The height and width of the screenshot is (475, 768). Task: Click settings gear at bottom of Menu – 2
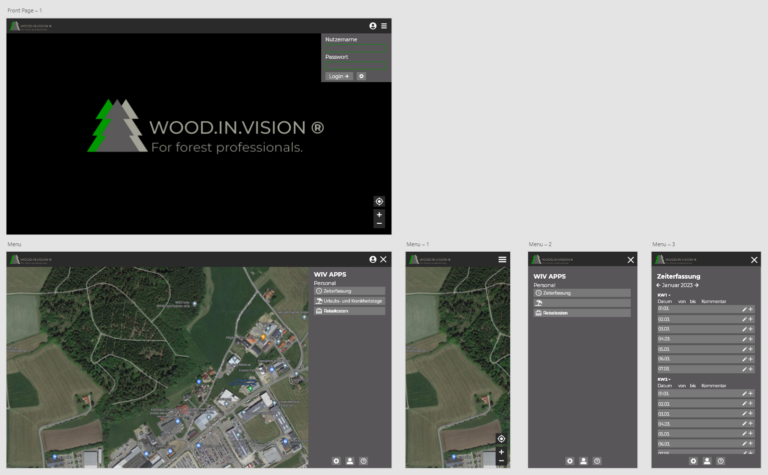pyautogui.click(x=570, y=461)
